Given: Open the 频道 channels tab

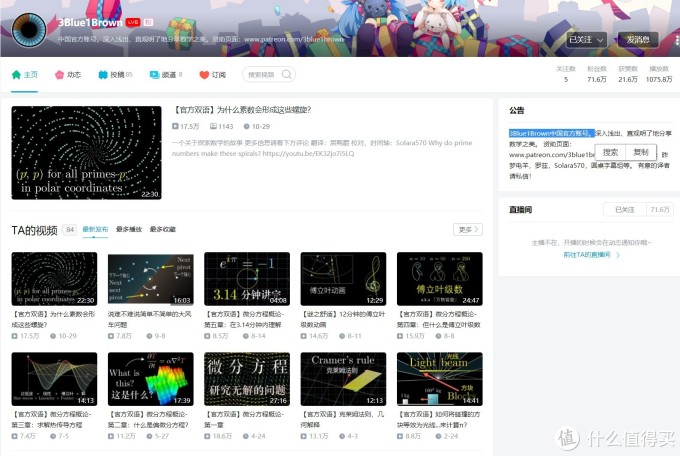Looking at the screenshot, I should point(166,75).
